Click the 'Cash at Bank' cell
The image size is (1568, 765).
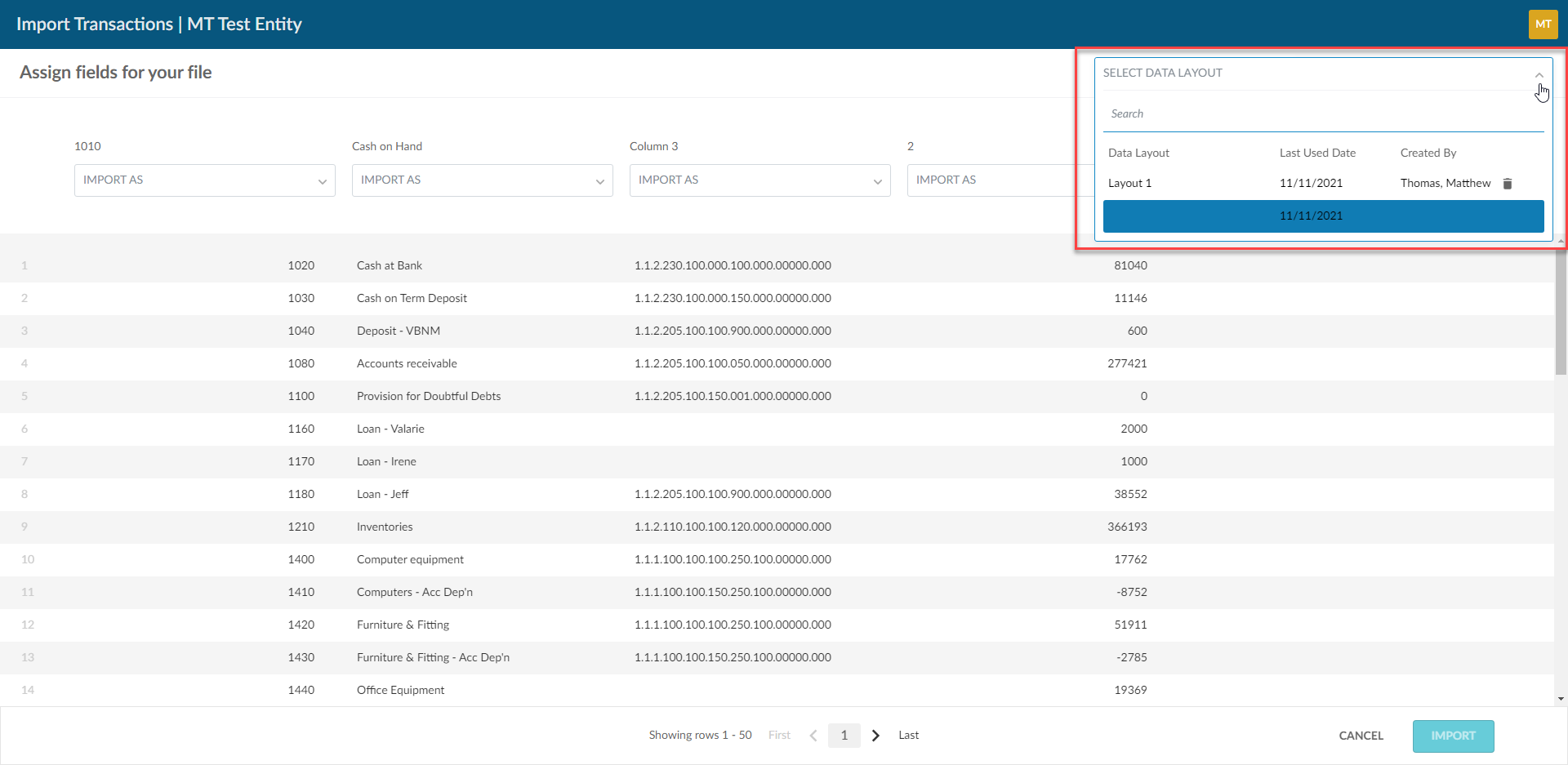(x=390, y=266)
